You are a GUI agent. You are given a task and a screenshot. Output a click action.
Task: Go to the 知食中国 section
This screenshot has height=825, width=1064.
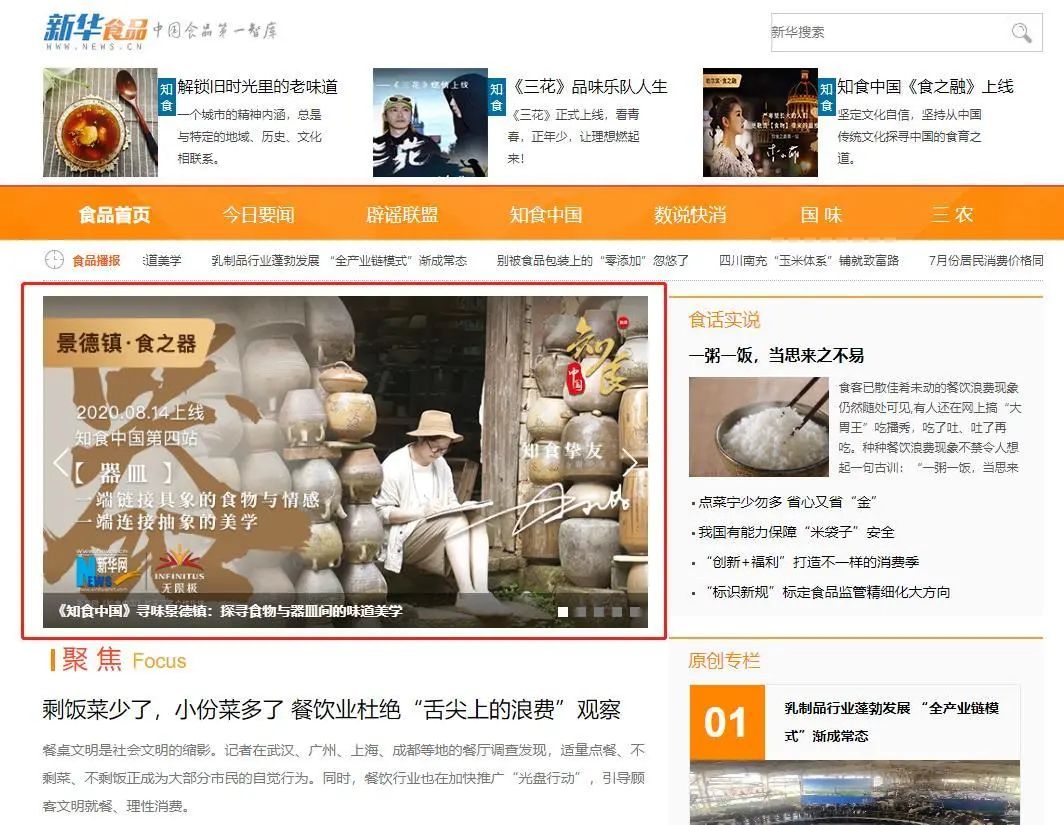click(x=545, y=214)
